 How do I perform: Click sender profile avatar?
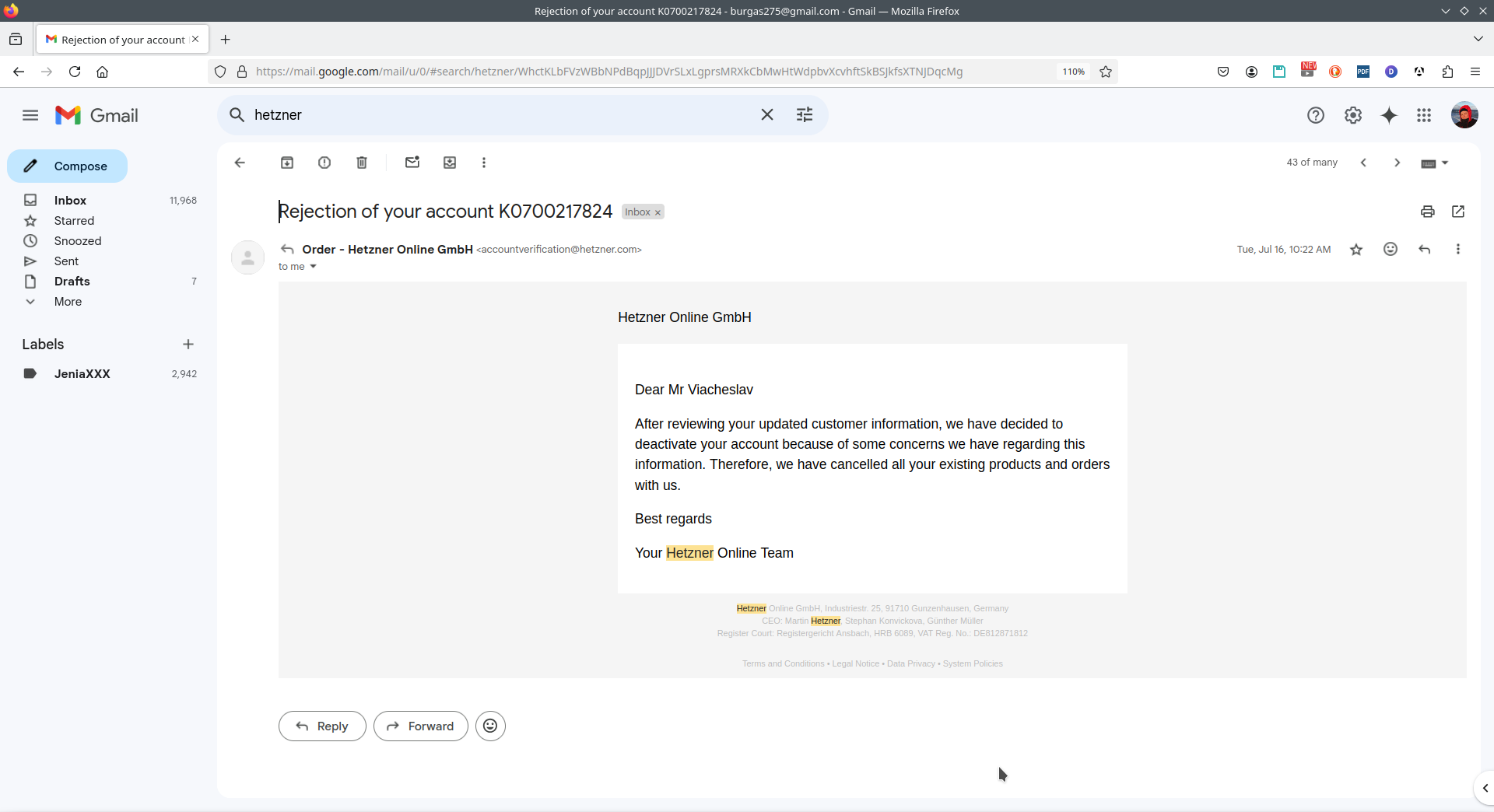(248, 257)
